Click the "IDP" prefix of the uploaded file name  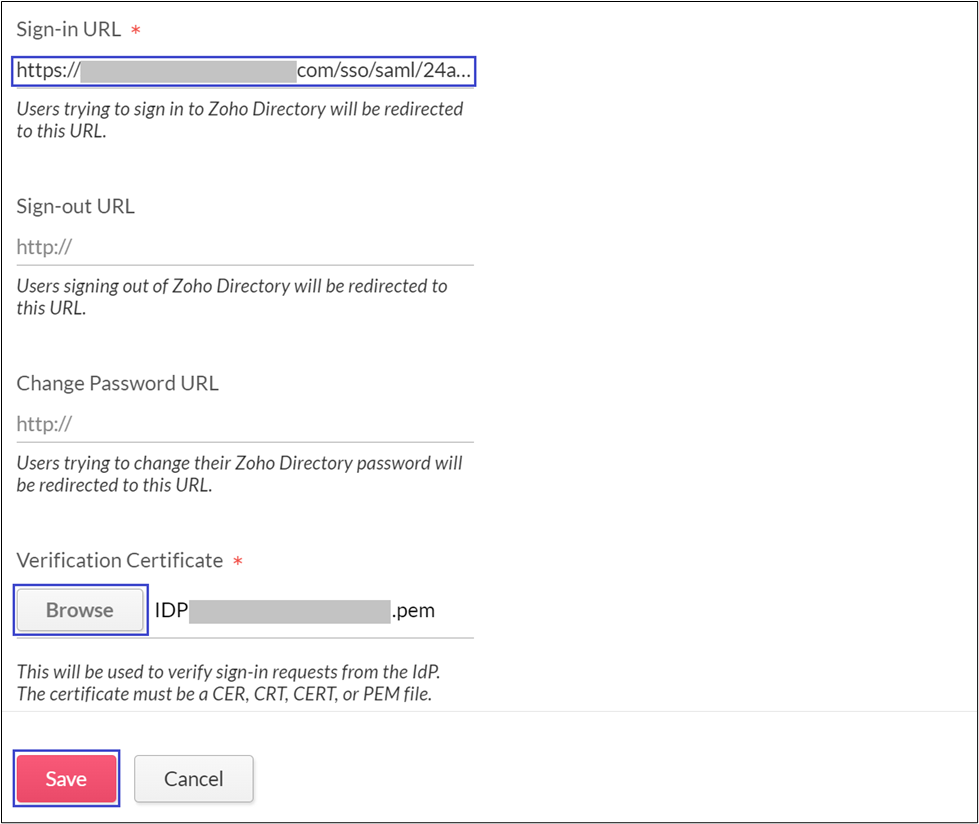tap(171, 610)
